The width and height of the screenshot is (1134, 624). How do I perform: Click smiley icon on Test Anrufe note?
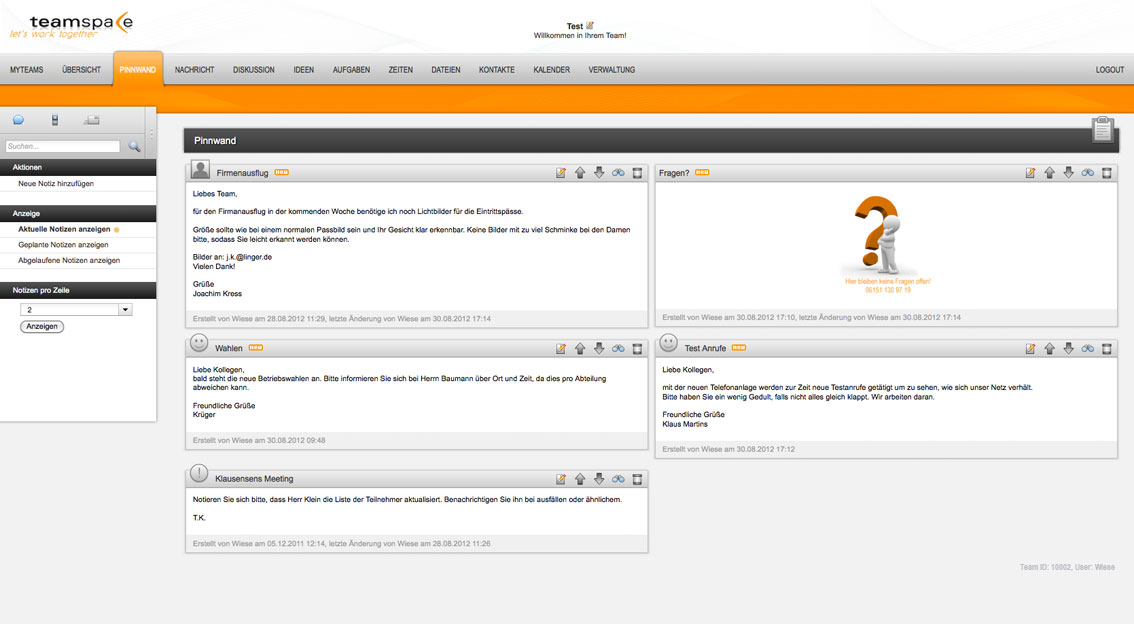tap(668, 343)
